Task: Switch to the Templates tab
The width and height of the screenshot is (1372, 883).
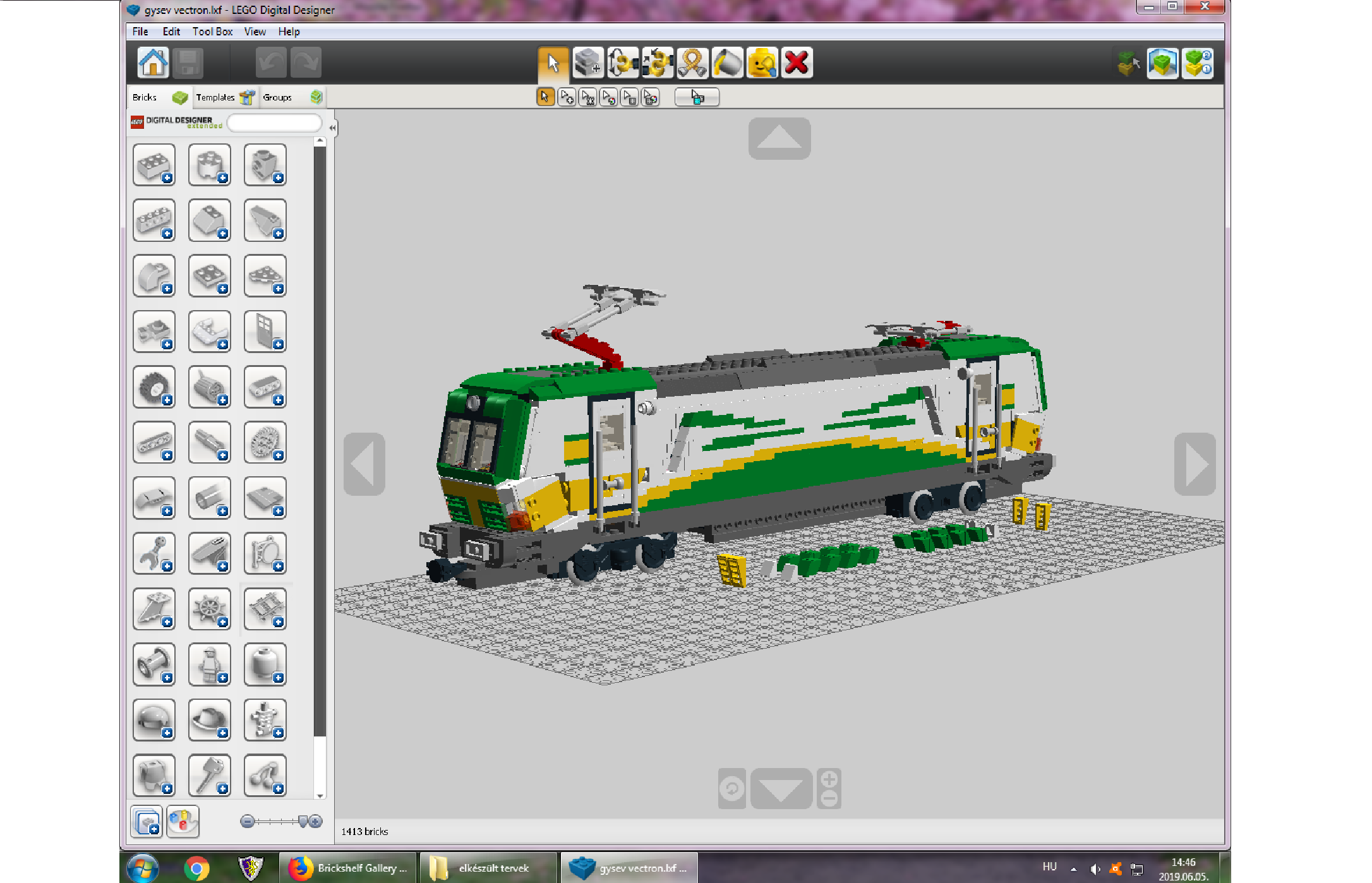Action: click(226, 97)
